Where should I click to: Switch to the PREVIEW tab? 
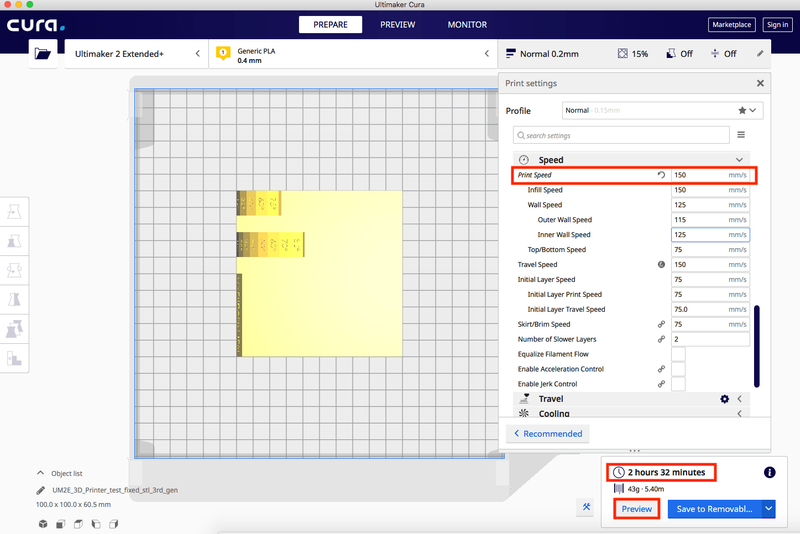click(397, 24)
